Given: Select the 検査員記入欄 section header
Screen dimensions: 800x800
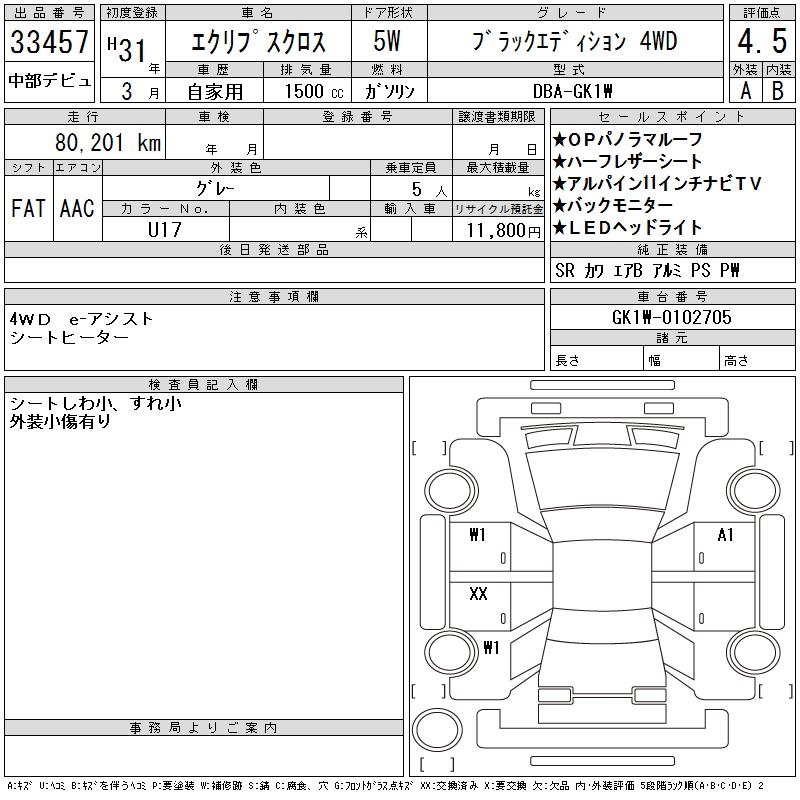Looking at the screenshot, I should 204,384.
